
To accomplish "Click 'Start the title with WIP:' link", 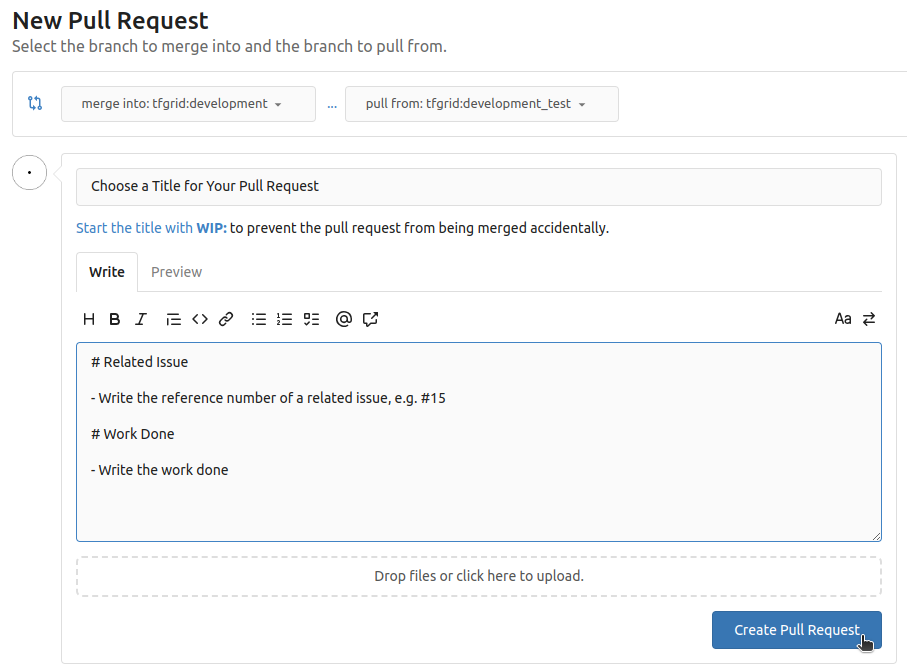I will tap(151, 228).
